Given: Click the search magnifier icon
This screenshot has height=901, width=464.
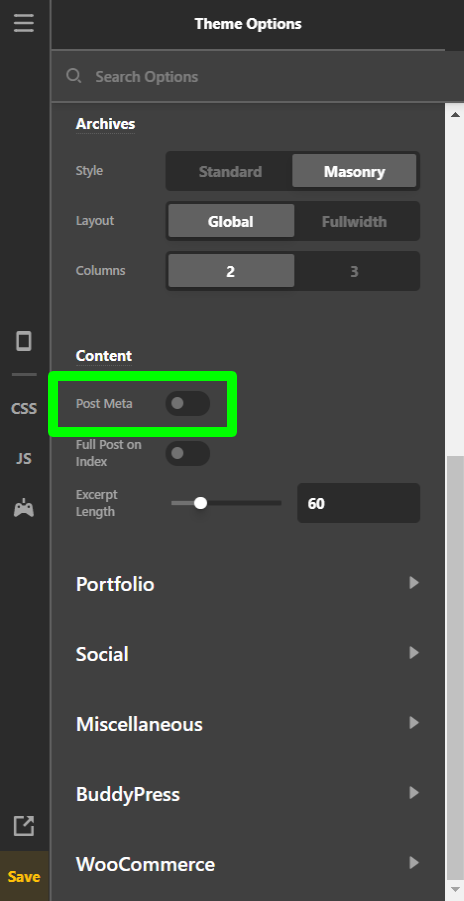Looking at the screenshot, I should (74, 76).
